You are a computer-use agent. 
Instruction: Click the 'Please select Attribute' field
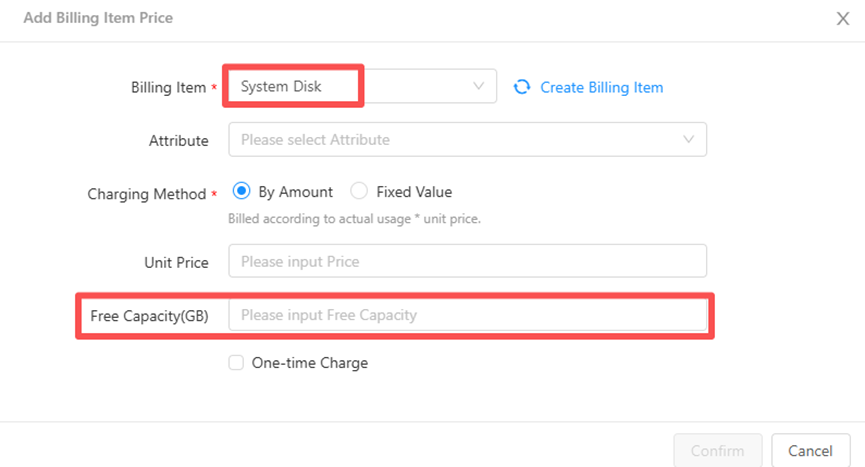click(x=450, y=140)
